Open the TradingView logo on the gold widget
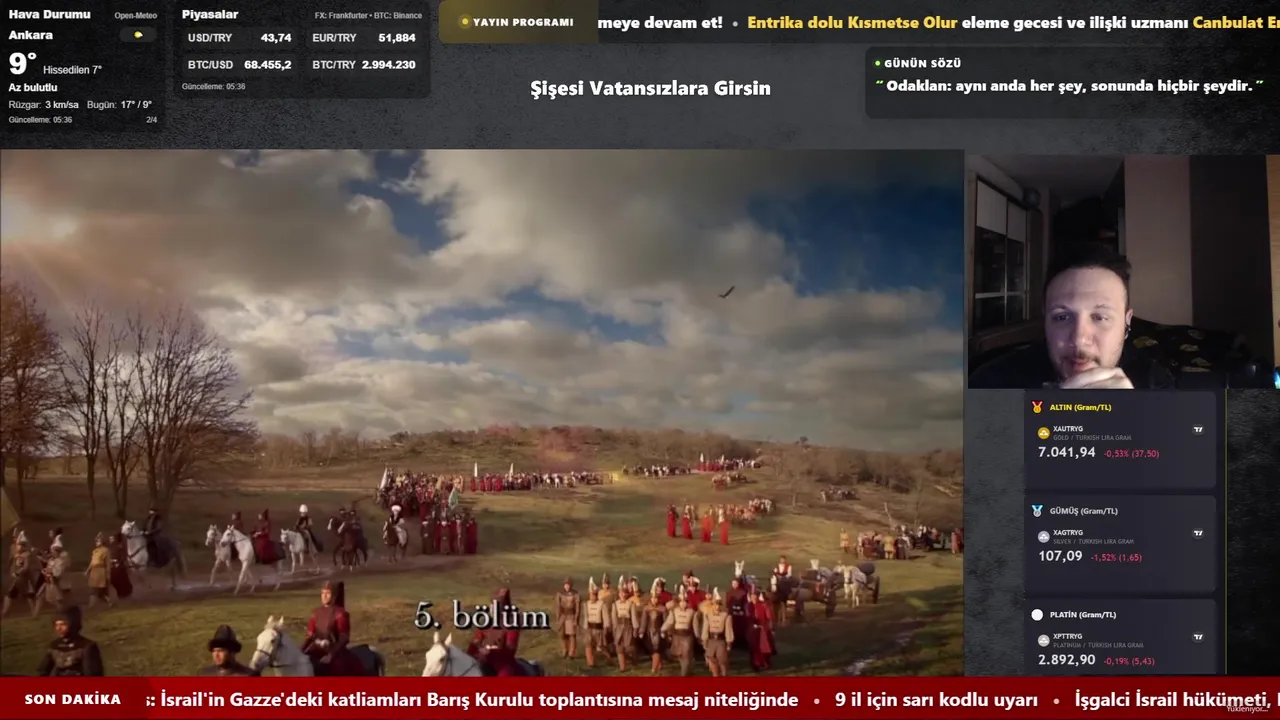This screenshot has width=1280, height=720. (x=1198, y=430)
